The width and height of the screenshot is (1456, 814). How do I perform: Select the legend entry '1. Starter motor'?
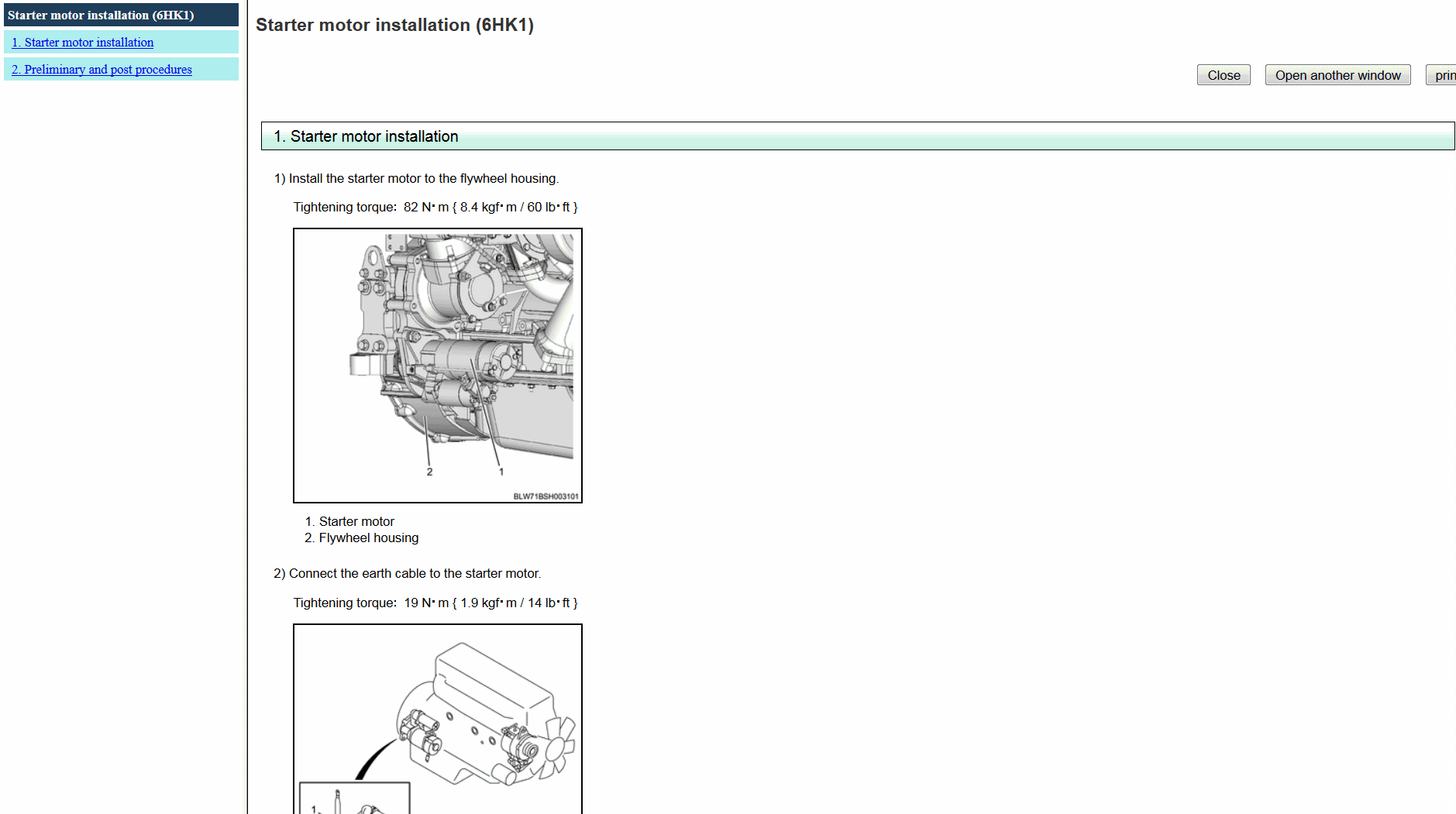click(349, 521)
